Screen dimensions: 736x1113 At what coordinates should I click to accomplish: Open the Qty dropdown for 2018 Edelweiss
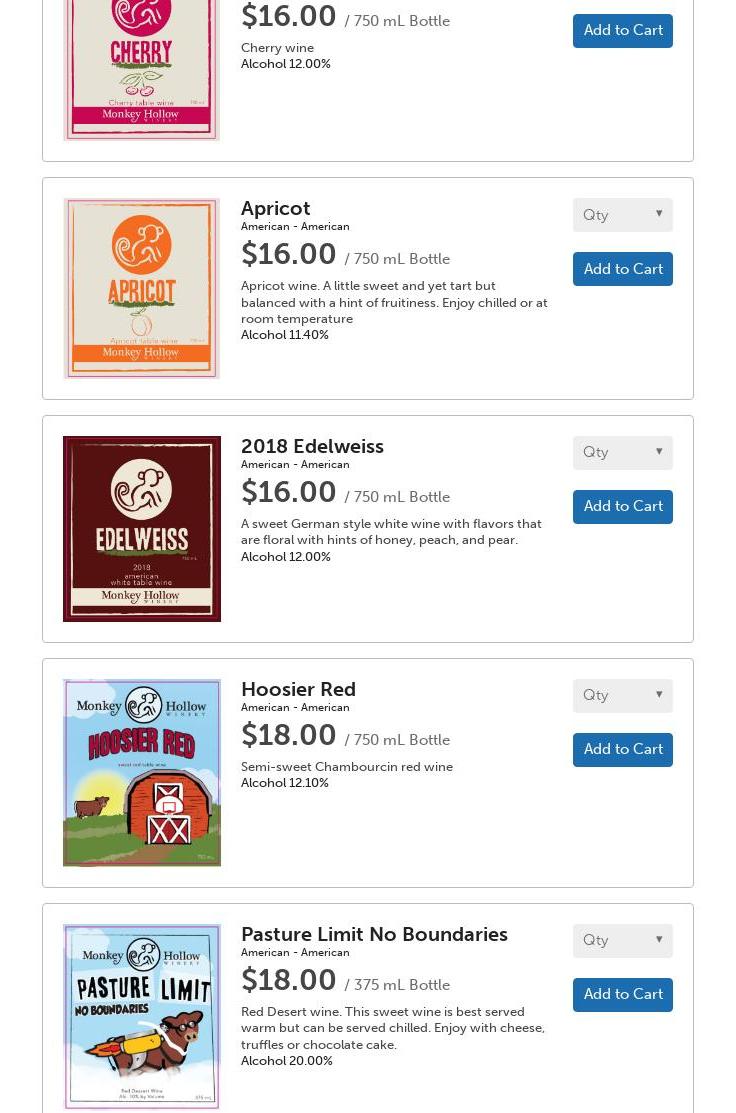click(x=622, y=453)
